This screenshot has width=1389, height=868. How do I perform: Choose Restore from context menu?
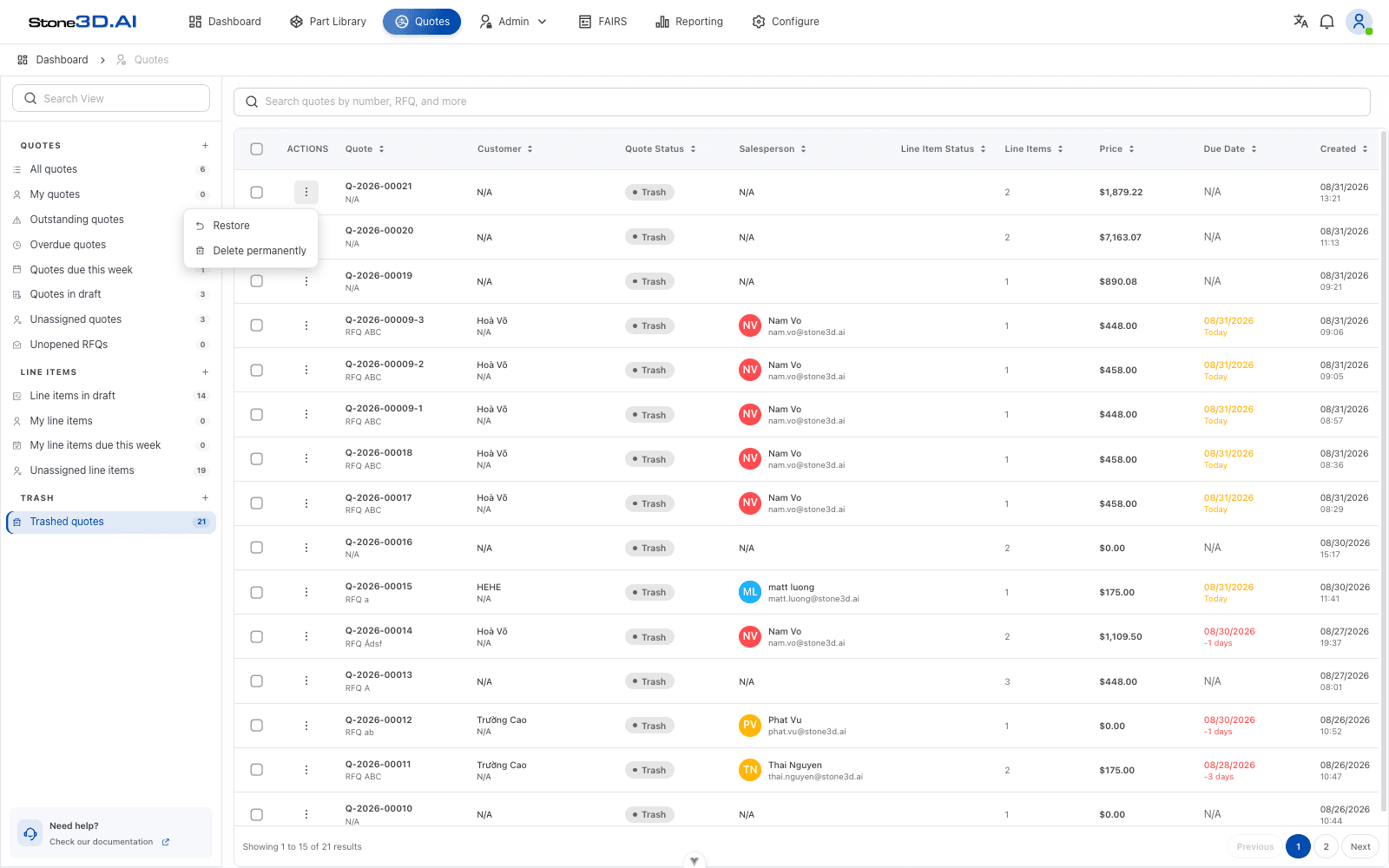point(251,226)
